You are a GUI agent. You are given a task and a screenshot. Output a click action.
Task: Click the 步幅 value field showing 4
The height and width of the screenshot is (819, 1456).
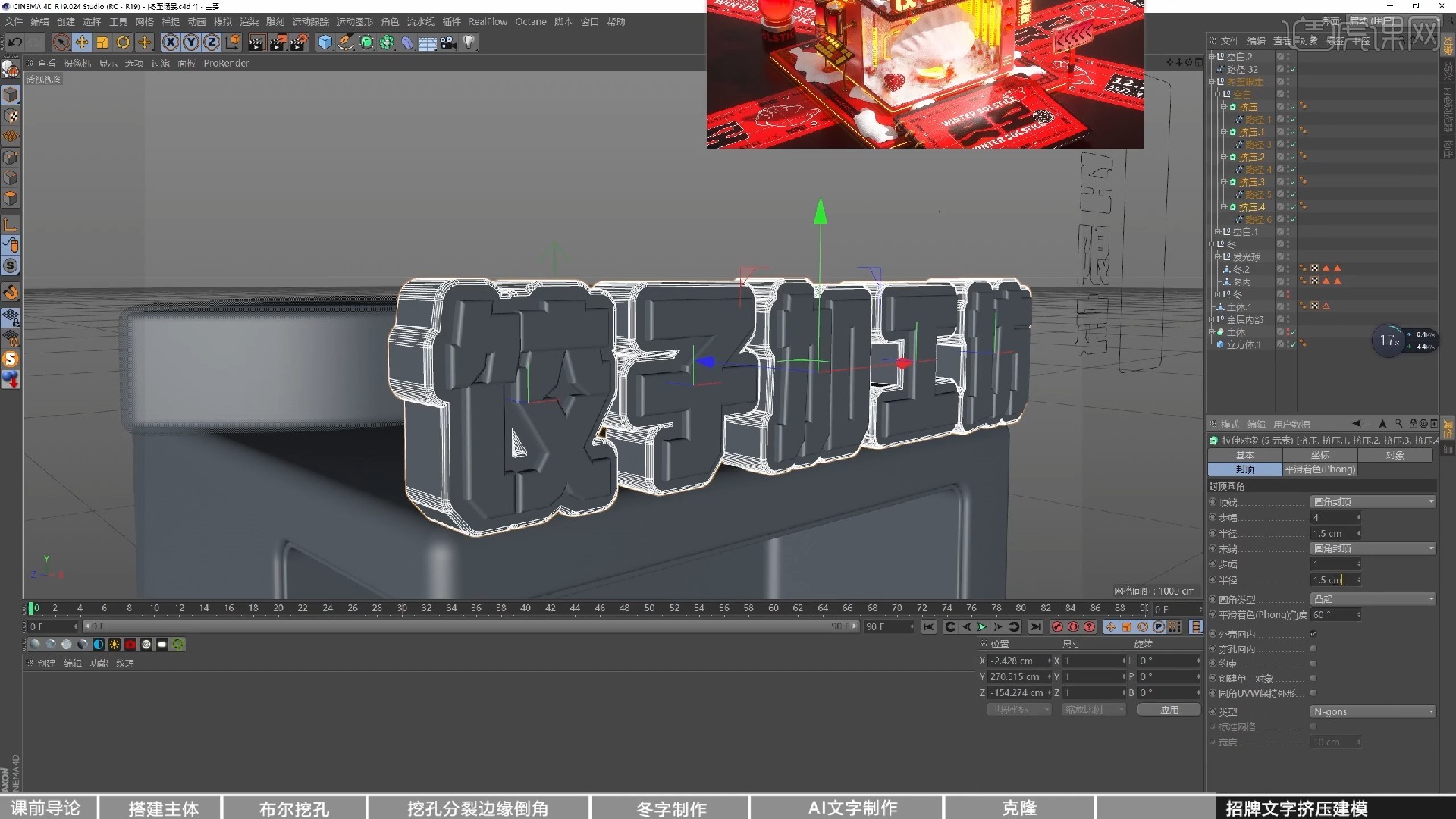tap(1335, 518)
